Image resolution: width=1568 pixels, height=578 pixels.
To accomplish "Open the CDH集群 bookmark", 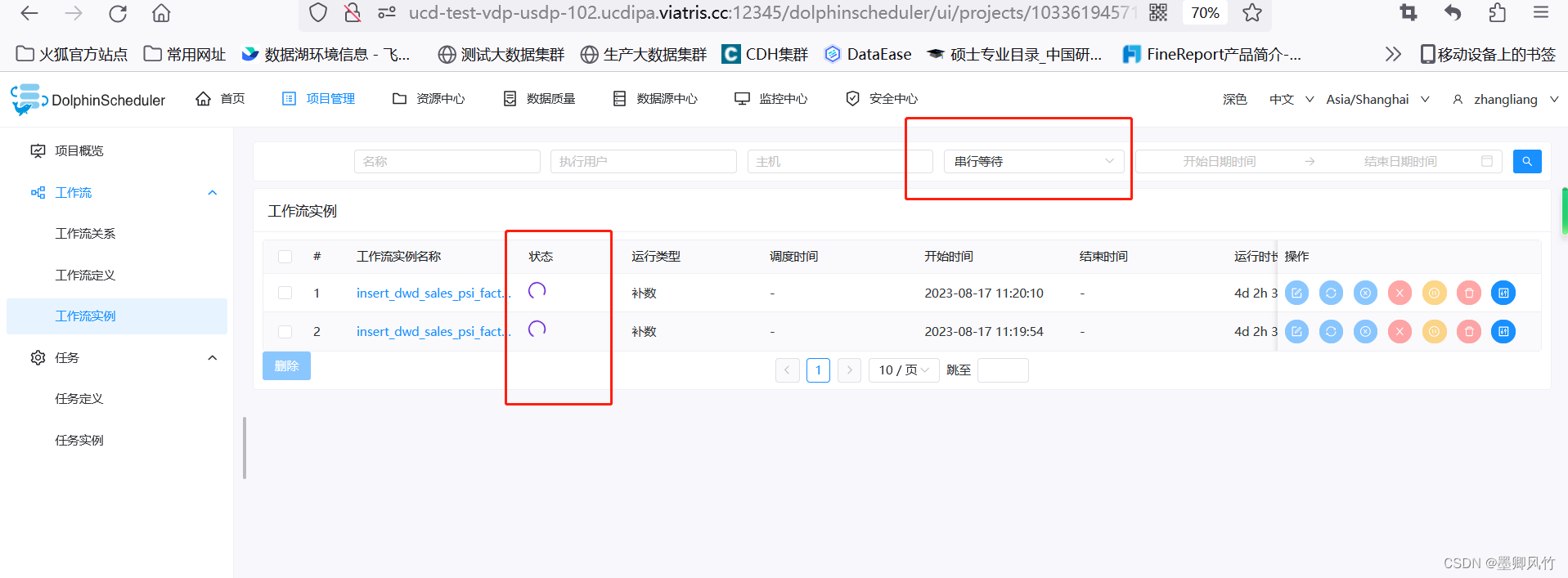I will click(x=765, y=54).
